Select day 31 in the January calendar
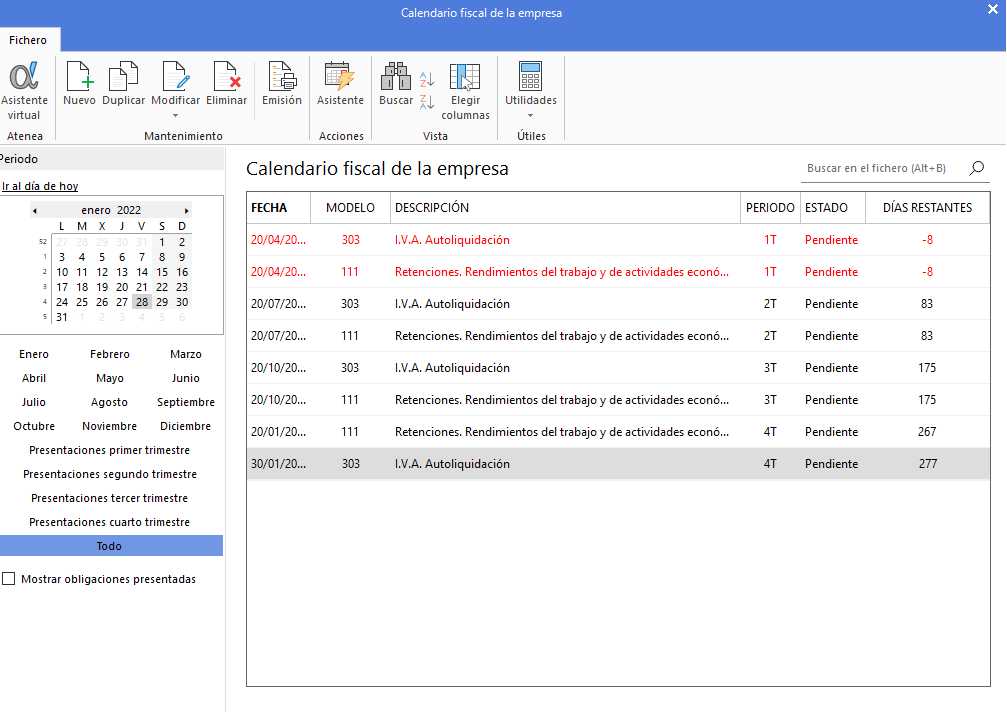 click(62, 317)
